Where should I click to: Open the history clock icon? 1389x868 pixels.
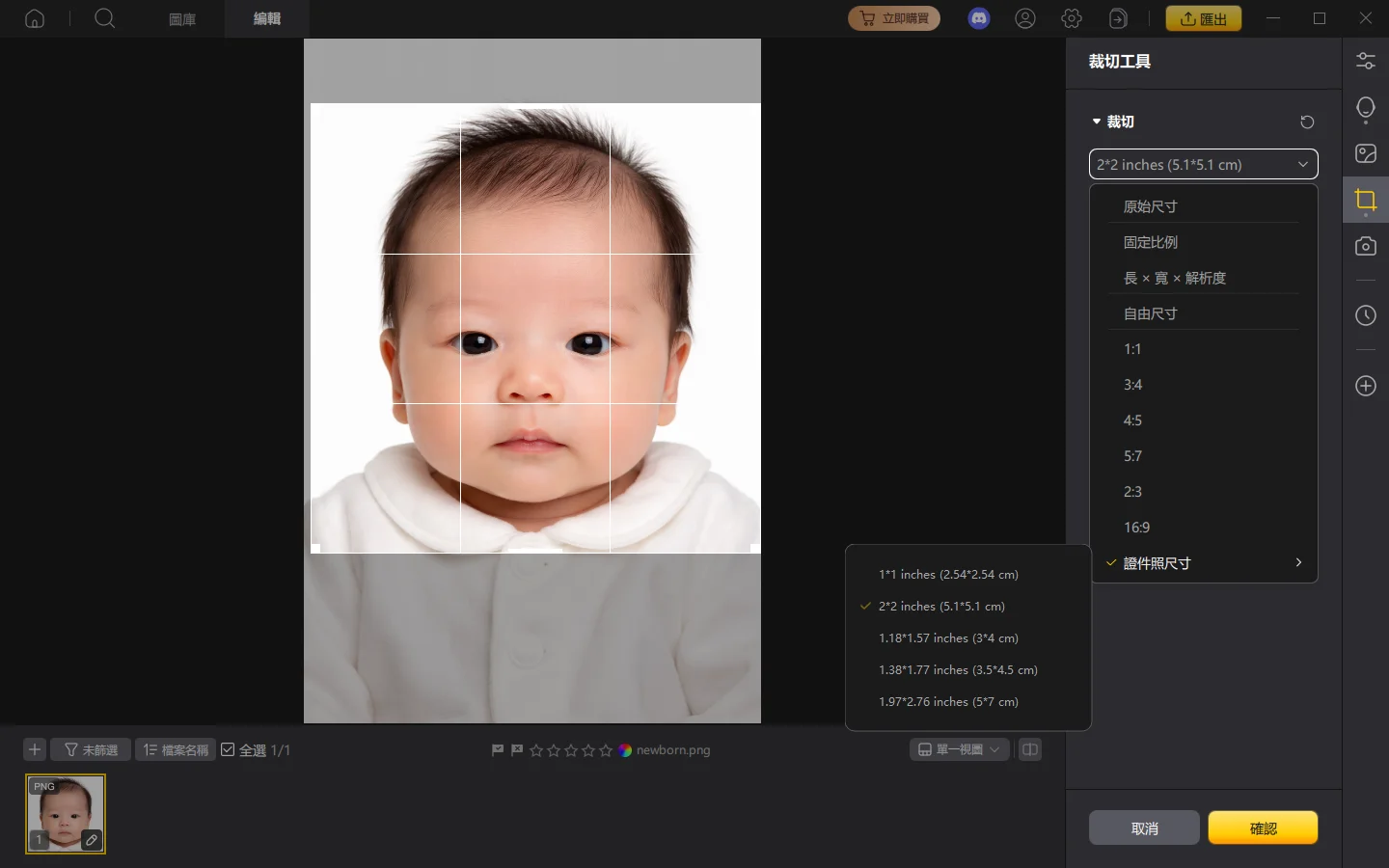coord(1366,315)
